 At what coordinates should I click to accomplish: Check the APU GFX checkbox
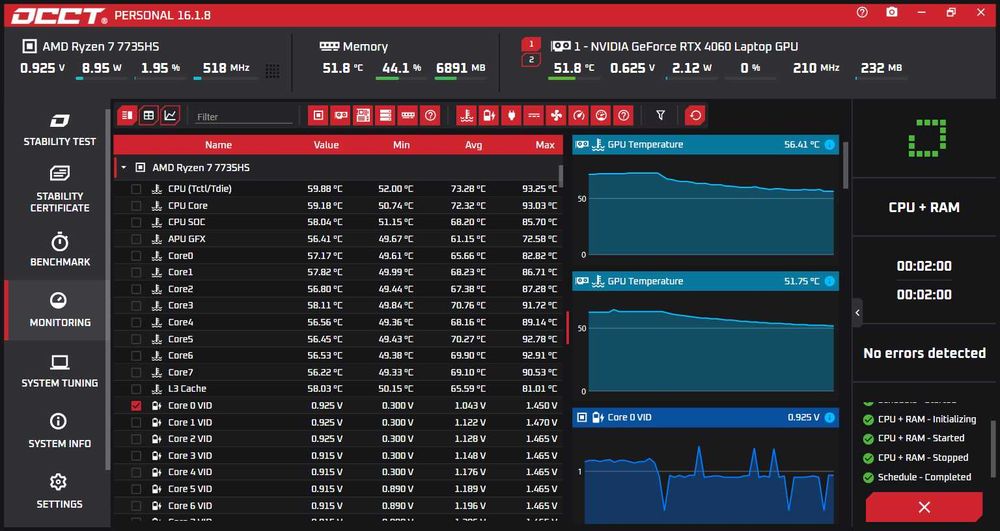coord(136,239)
